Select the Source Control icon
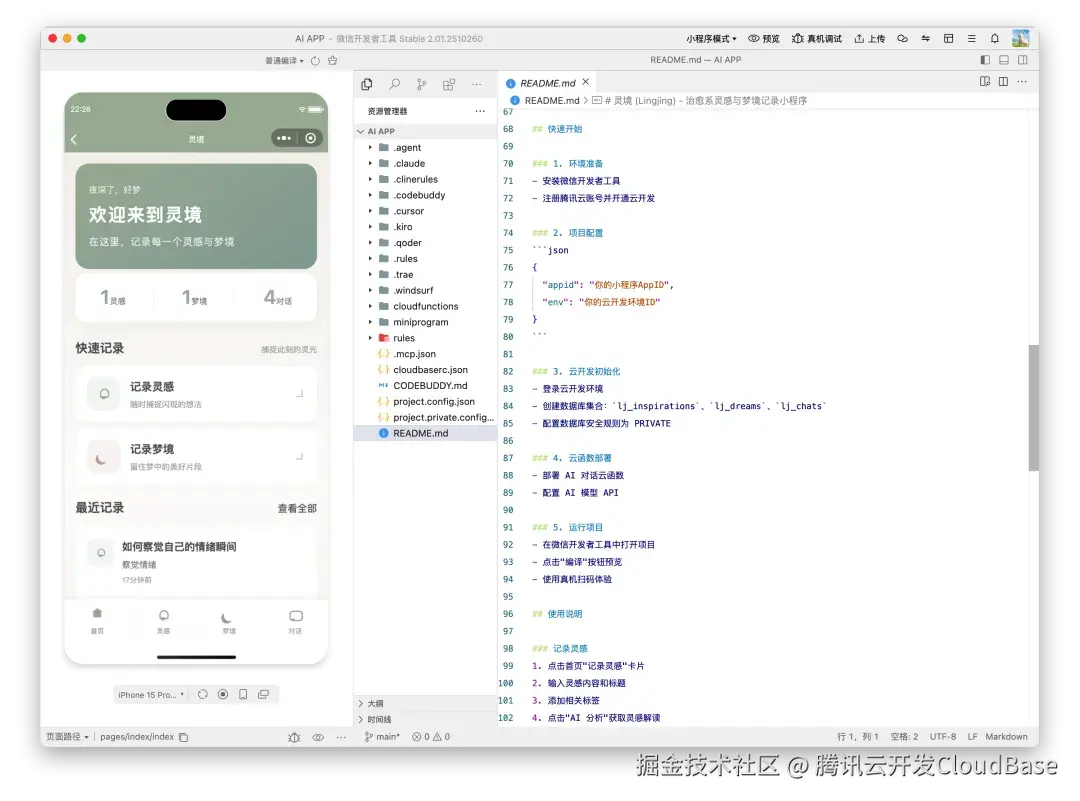This screenshot has width=1080, height=801. (x=421, y=85)
